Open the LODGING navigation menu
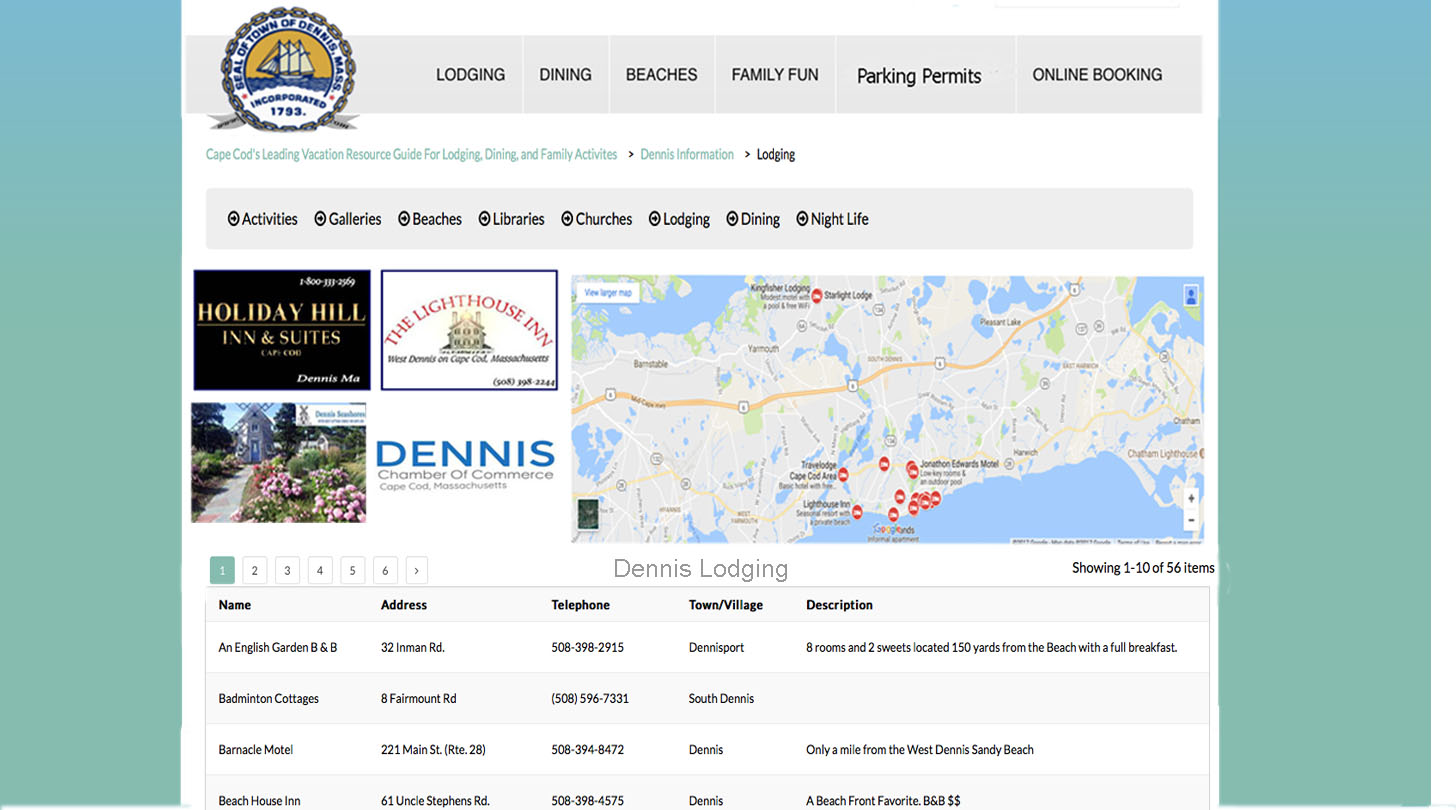Viewport: 1456px width, 810px height. [470, 75]
